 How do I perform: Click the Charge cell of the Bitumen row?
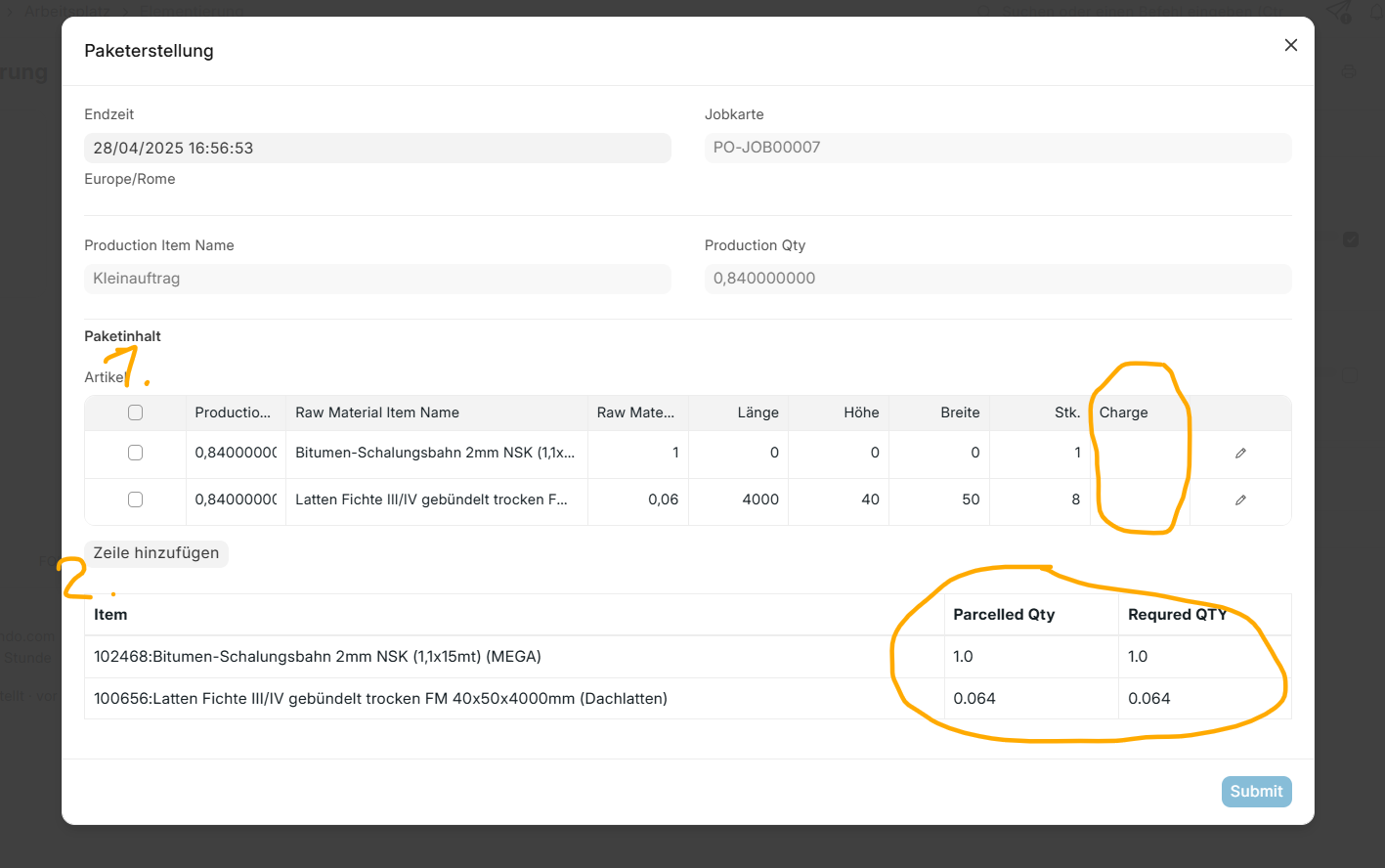[1140, 454]
